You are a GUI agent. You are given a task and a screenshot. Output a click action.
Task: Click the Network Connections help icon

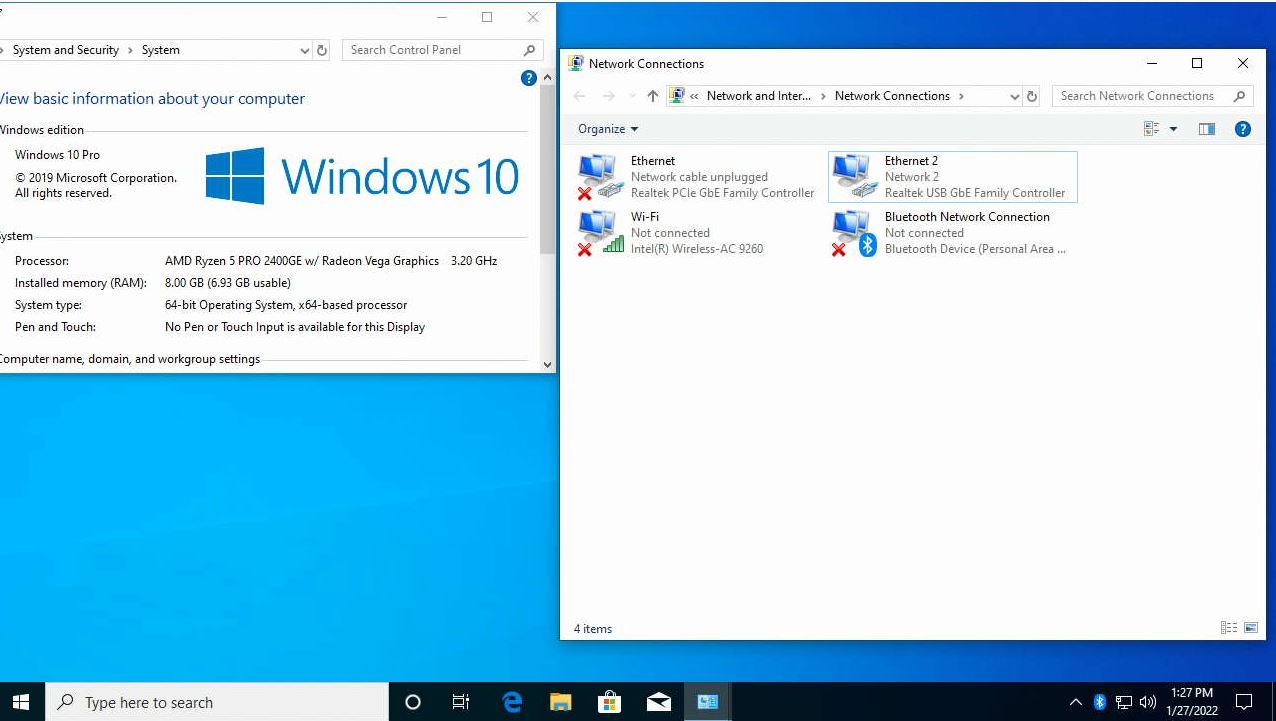tap(1242, 129)
